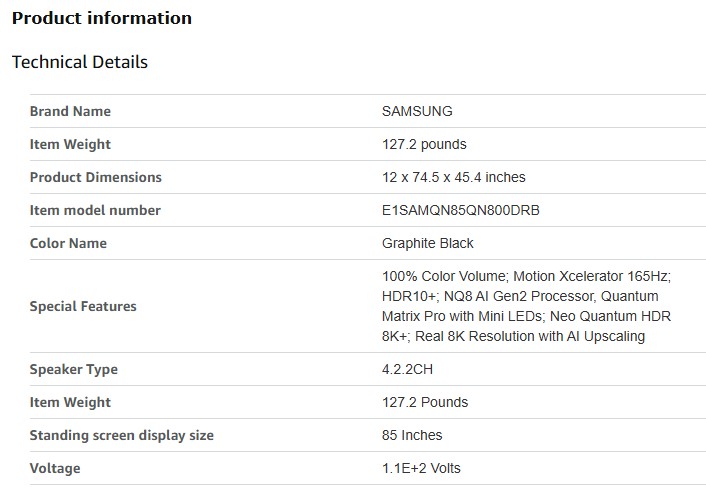Select the 1.1E+2 Volts value
The image size is (706, 490).
(x=421, y=468)
